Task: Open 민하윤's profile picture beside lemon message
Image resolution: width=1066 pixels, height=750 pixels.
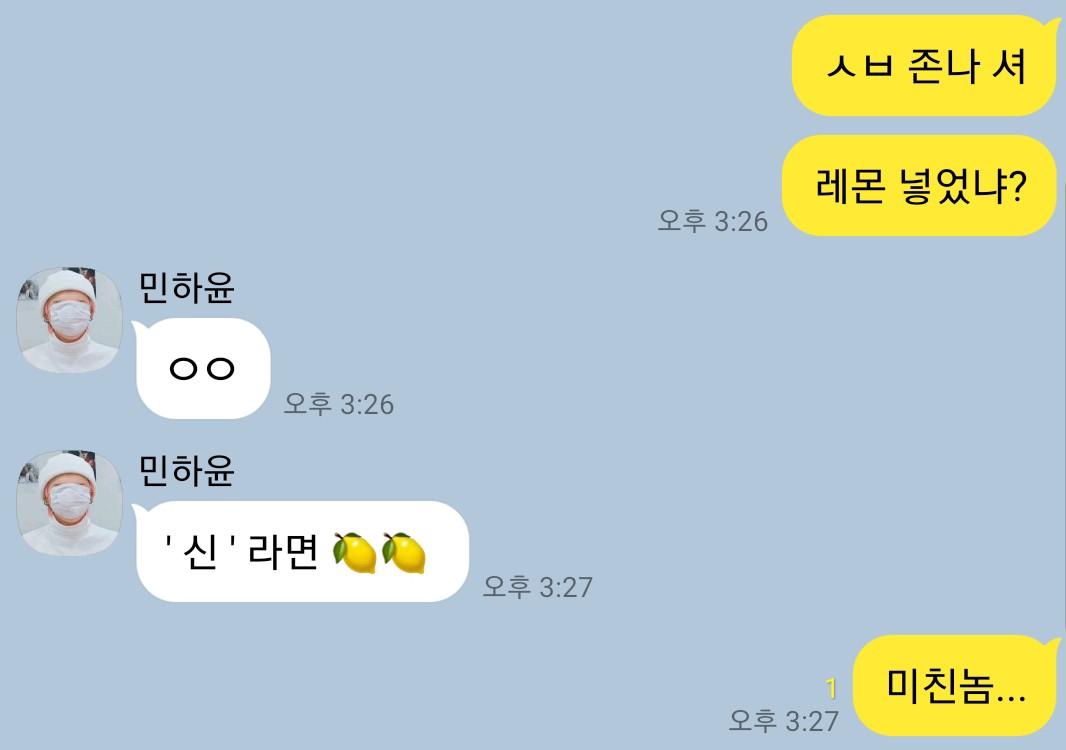Action: 69,502
